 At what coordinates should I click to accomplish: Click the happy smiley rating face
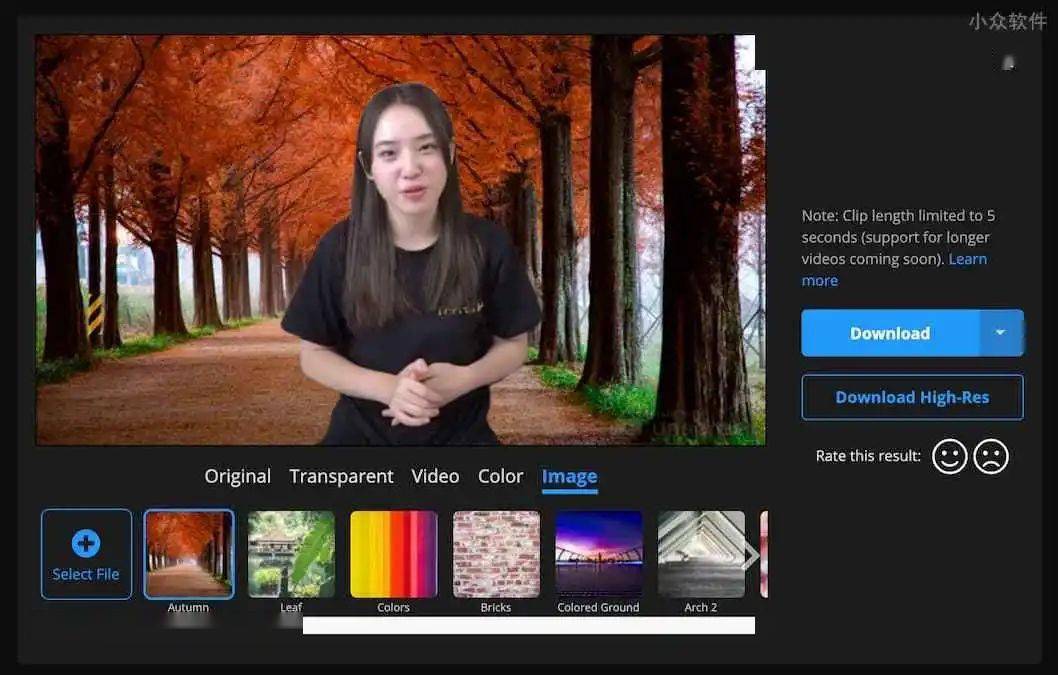coord(949,456)
